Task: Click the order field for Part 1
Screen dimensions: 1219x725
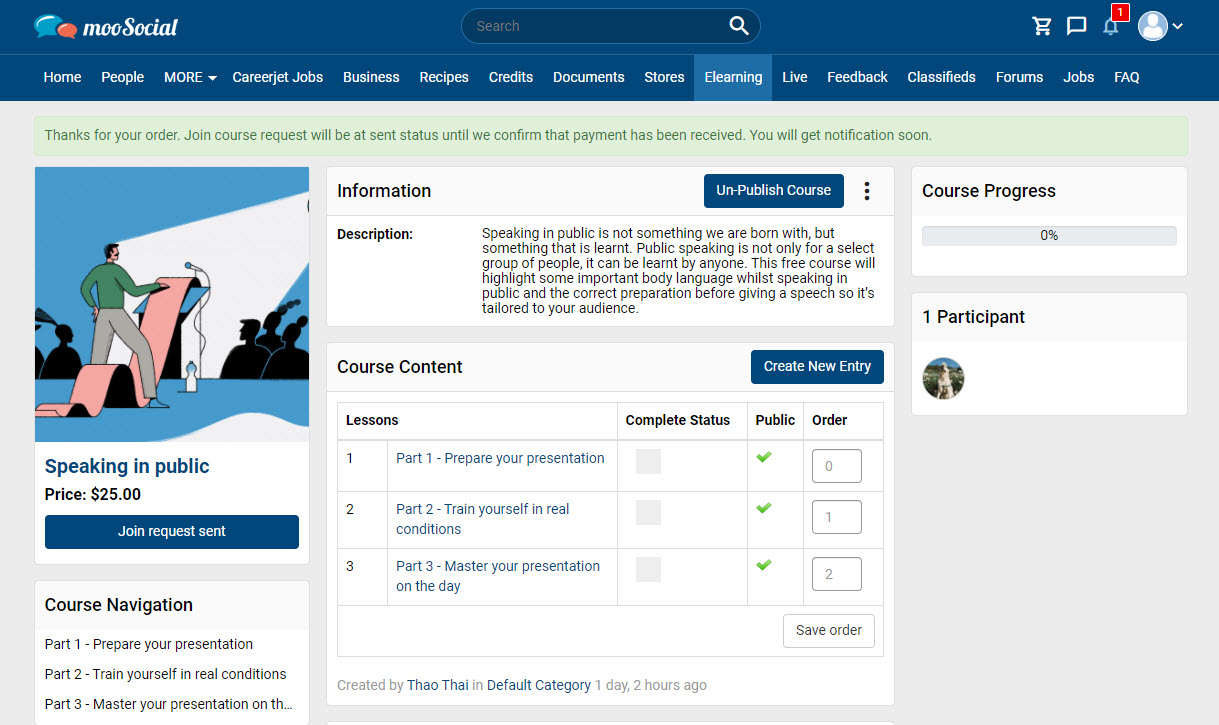Action: click(837, 466)
